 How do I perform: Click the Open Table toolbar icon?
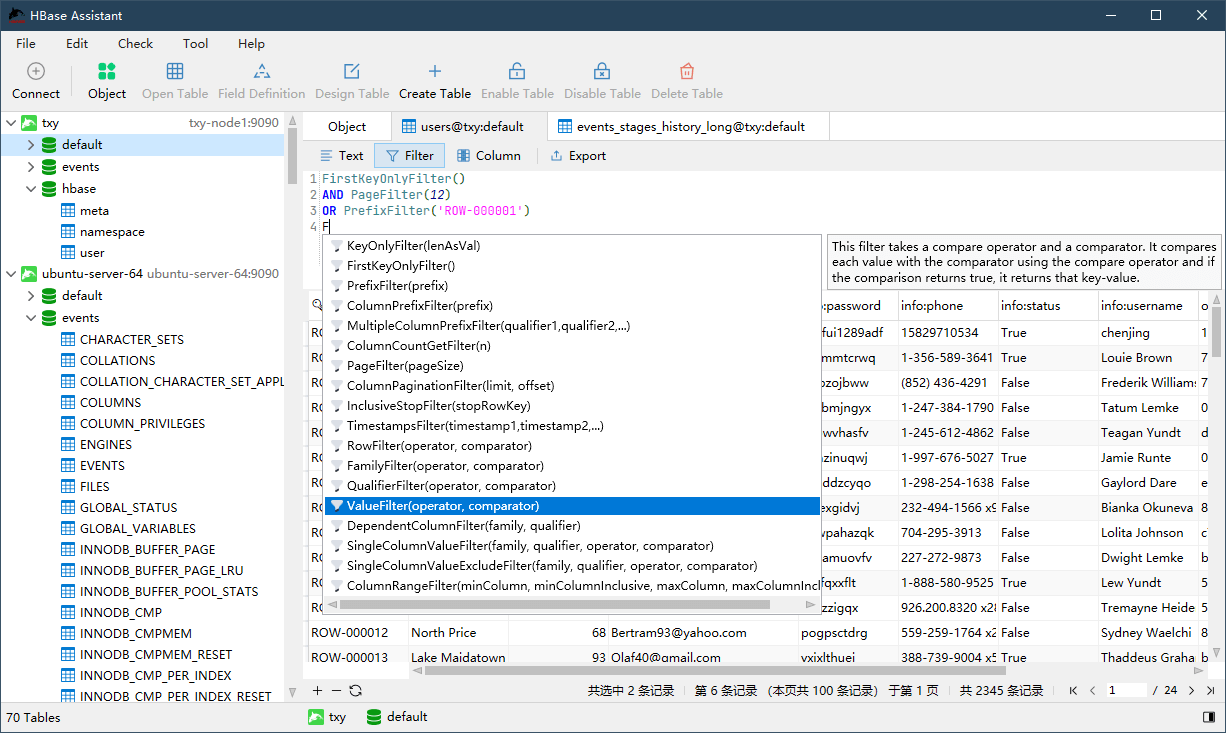click(175, 72)
